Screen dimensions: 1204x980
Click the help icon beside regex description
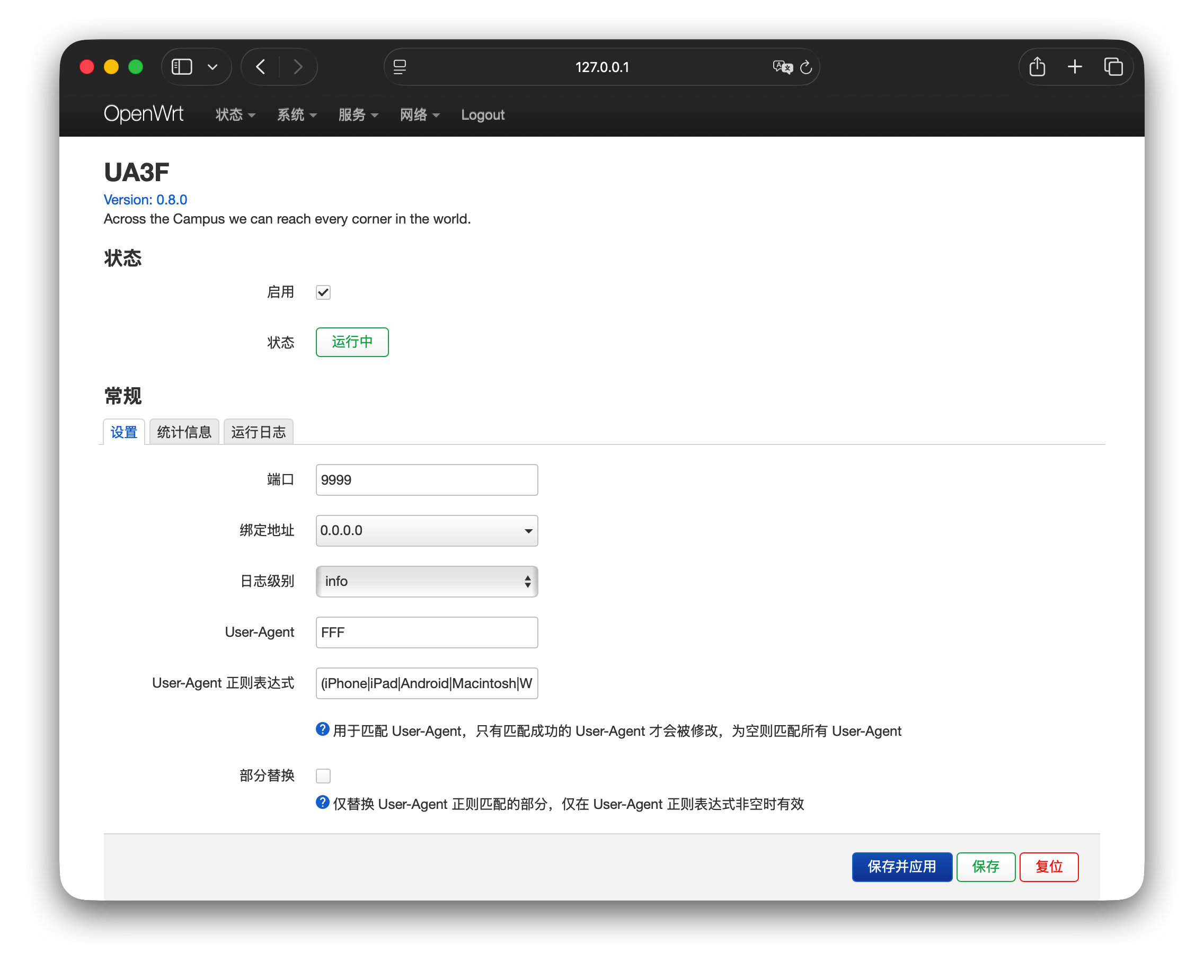[x=322, y=729]
